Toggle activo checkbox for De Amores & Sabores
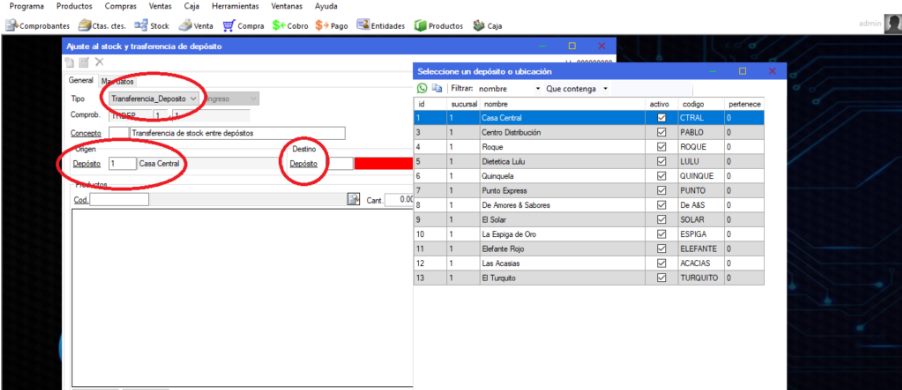 pos(662,205)
